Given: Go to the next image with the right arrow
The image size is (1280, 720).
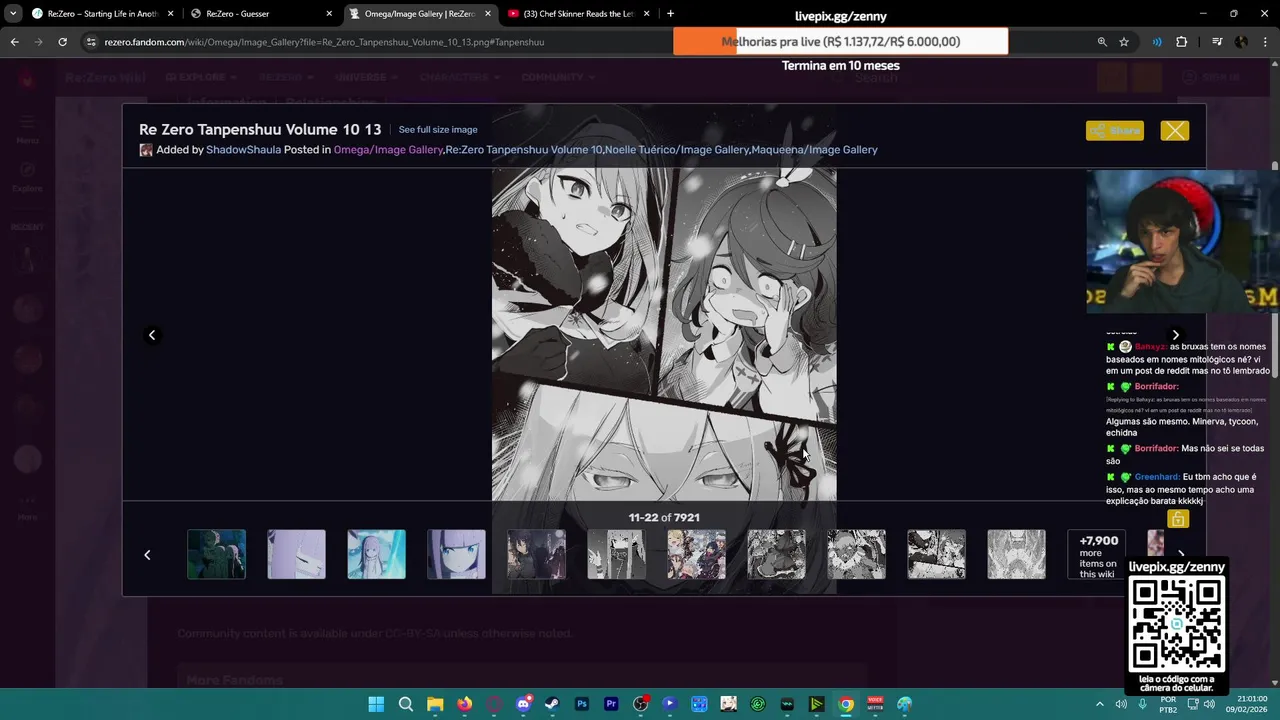Looking at the screenshot, I should (x=1175, y=335).
